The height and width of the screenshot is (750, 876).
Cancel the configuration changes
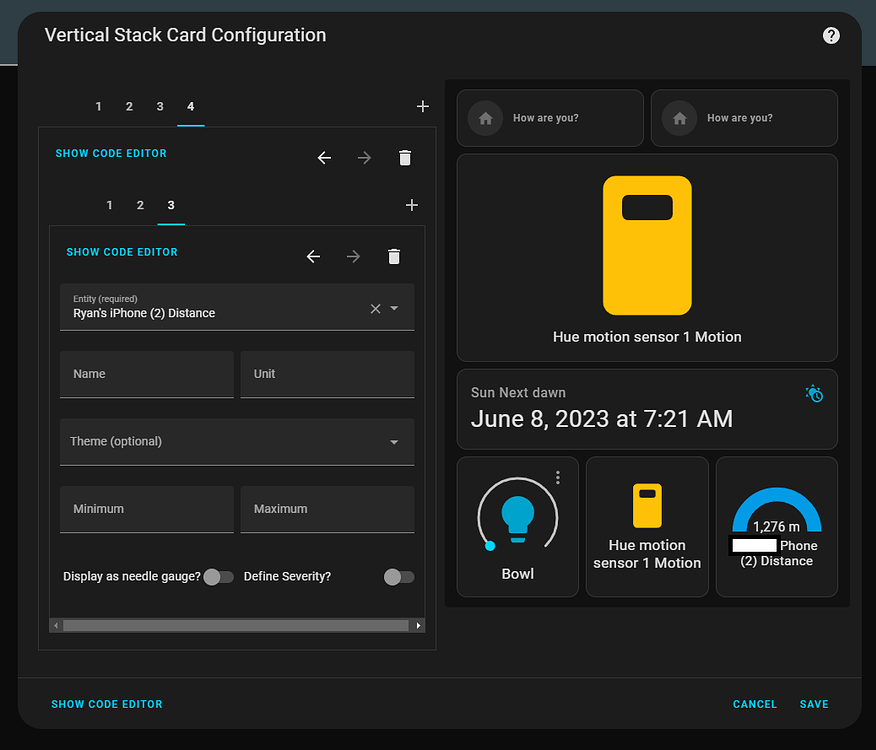tap(754, 704)
